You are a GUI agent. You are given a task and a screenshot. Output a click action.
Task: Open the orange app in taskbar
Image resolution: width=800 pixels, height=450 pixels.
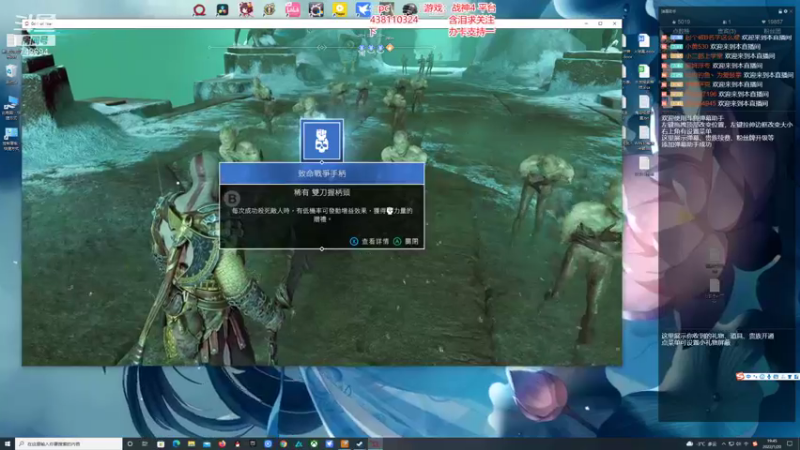pyautogui.click(x=344, y=444)
